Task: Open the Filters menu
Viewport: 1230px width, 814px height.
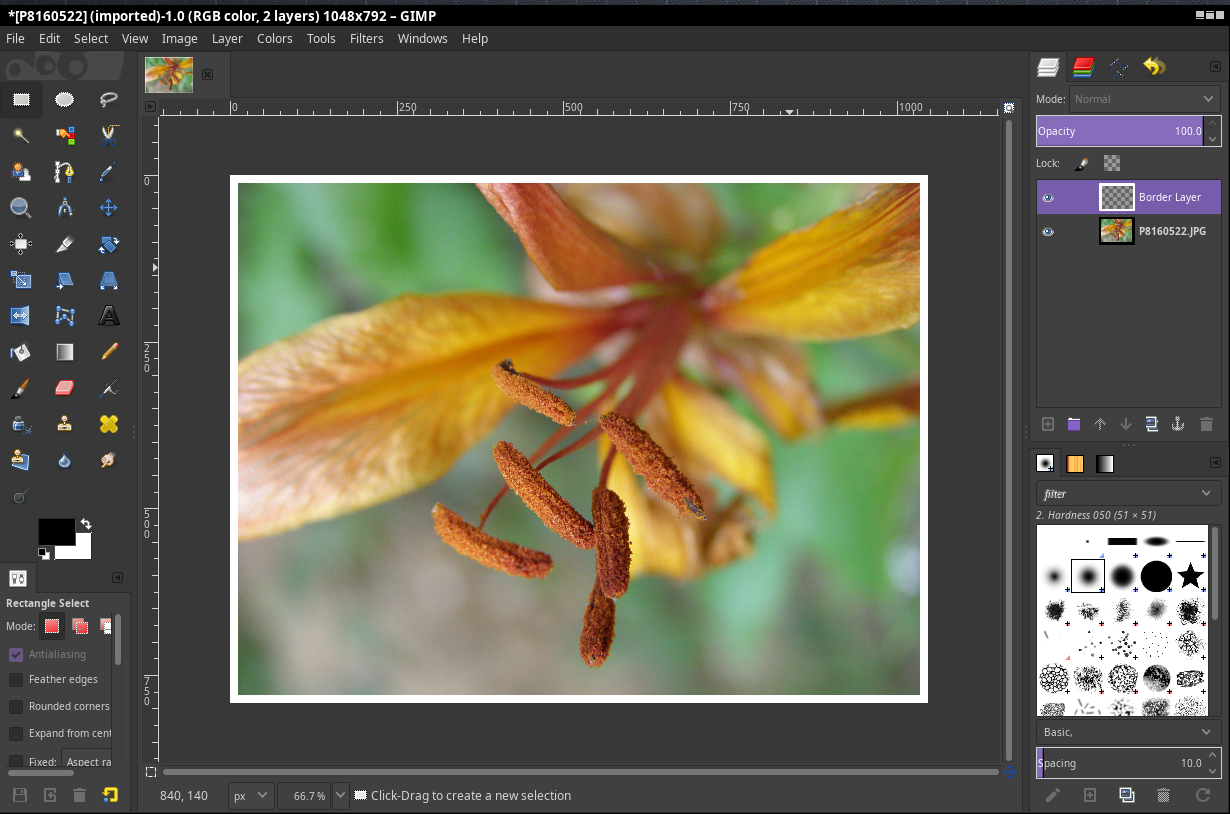Action: click(366, 38)
